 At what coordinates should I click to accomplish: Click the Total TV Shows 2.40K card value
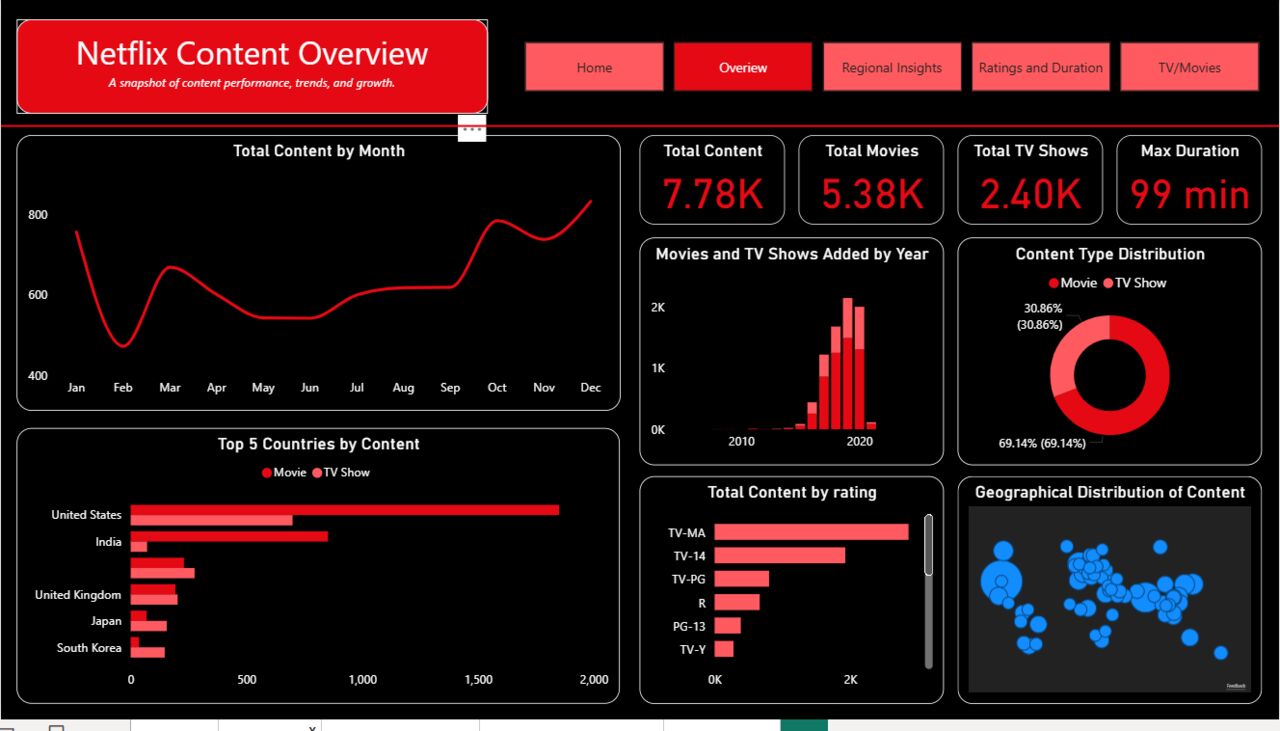click(x=1031, y=194)
